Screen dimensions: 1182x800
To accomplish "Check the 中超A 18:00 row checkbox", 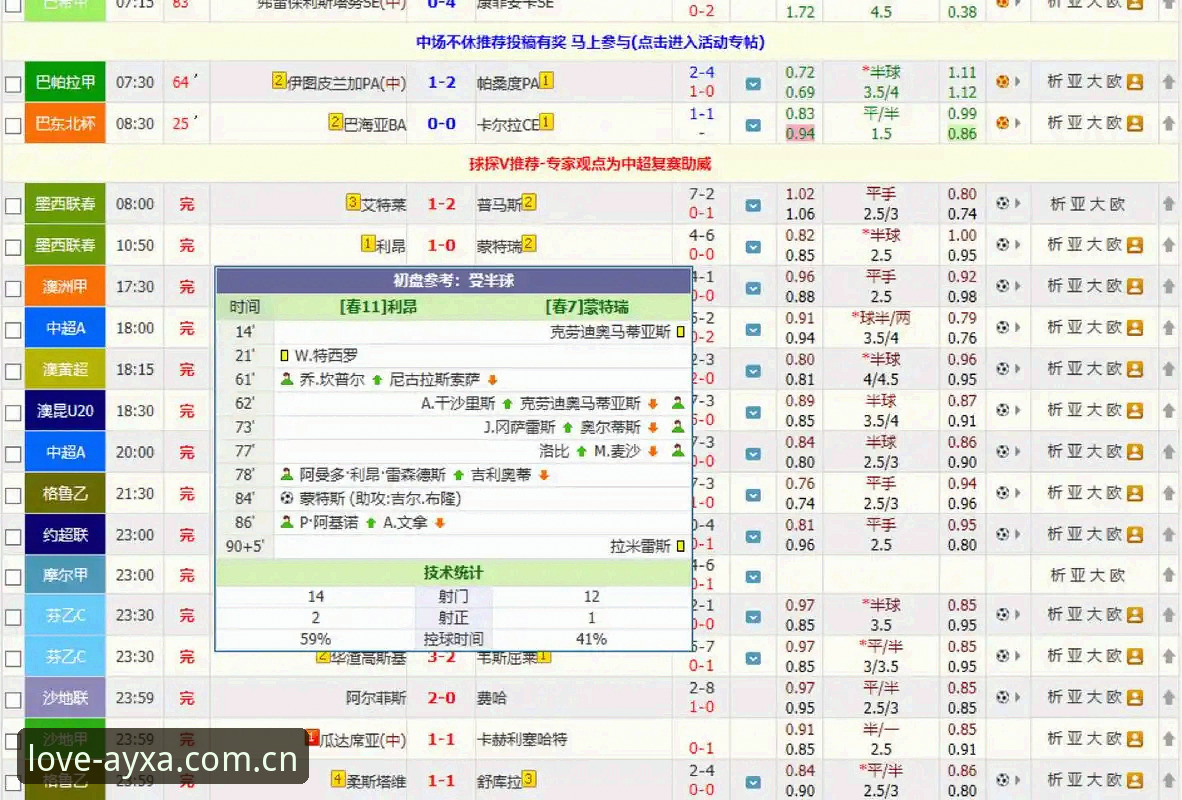I will click(13, 330).
